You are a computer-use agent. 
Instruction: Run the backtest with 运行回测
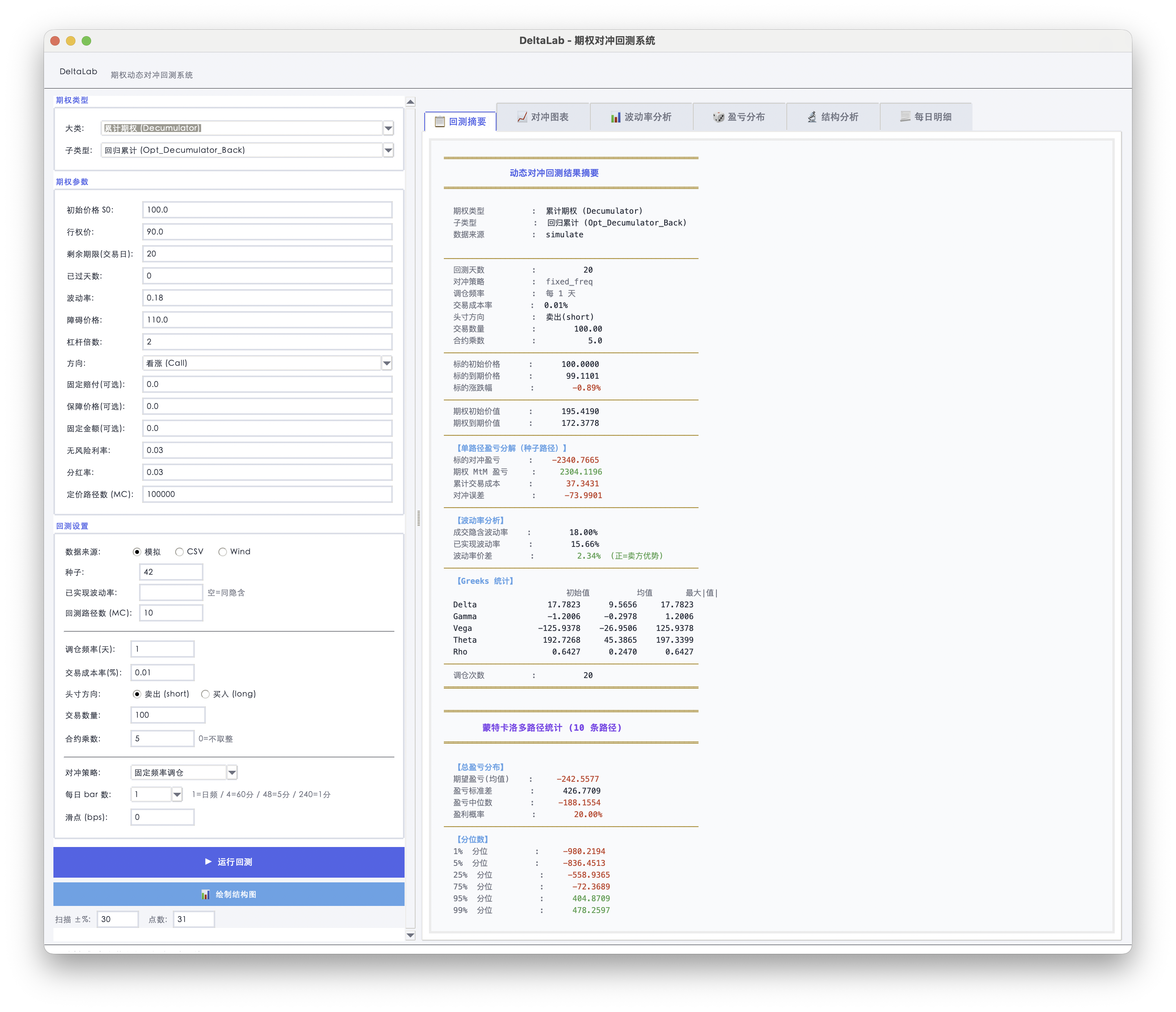click(229, 862)
